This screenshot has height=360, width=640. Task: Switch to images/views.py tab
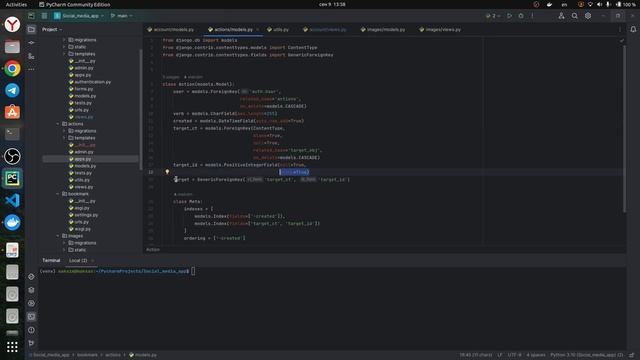click(440, 29)
